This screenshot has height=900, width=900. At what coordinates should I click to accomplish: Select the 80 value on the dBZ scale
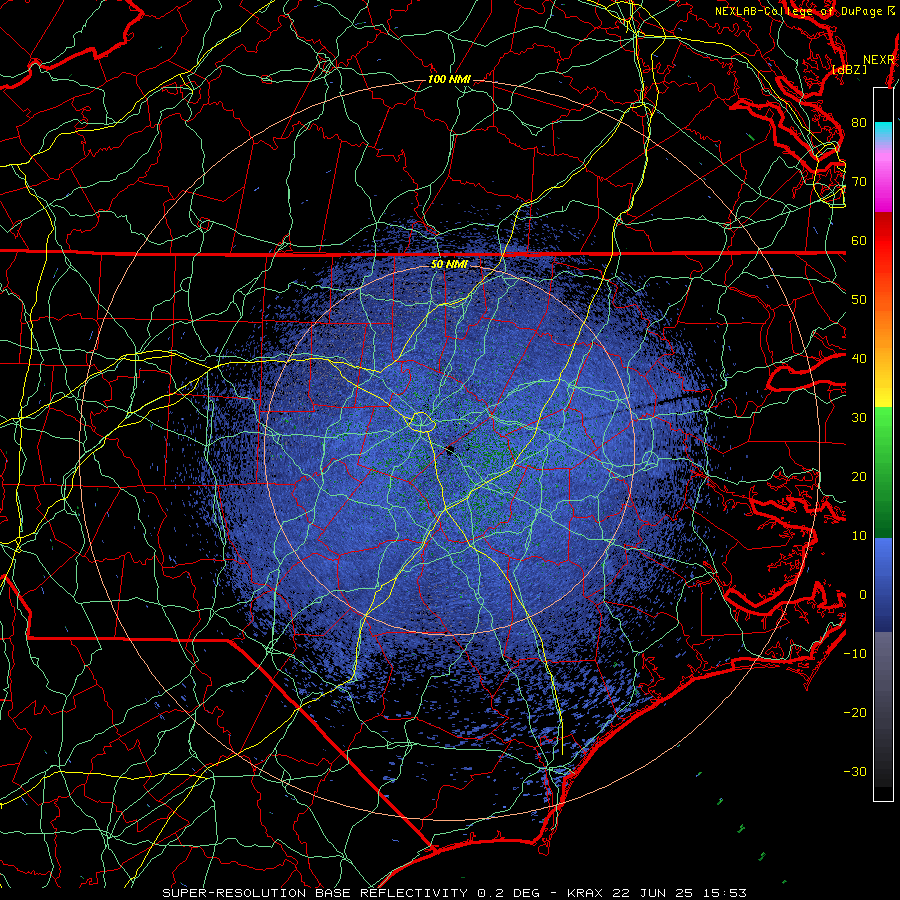(859, 123)
